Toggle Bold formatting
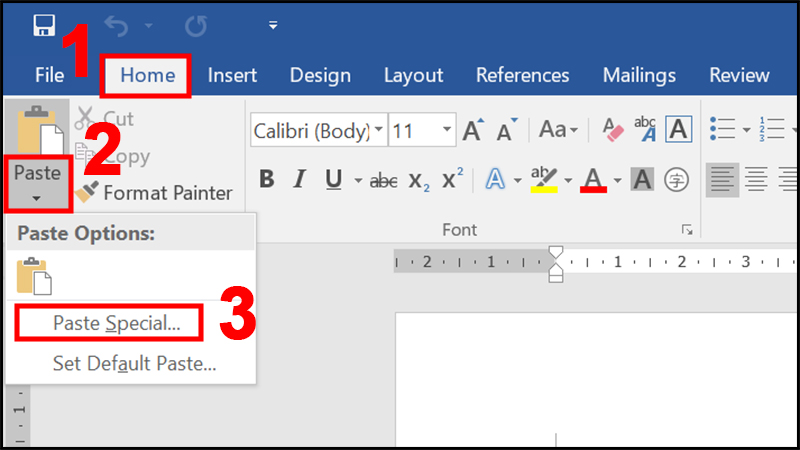Viewport: 800px width, 450px height. click(266, 180)
